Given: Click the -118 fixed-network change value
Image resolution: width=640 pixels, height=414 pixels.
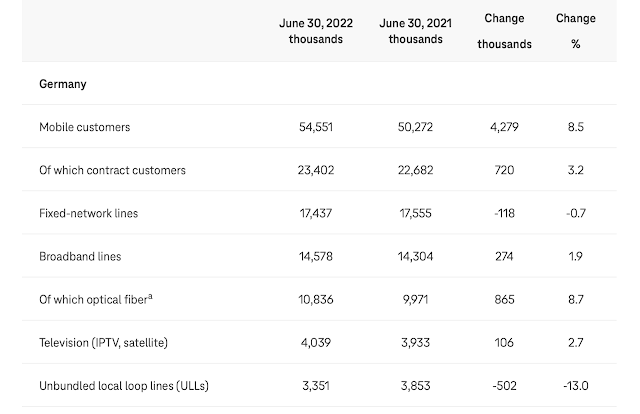Looking at the screenshot, I should pyautogui.click(x=504, y=214).
